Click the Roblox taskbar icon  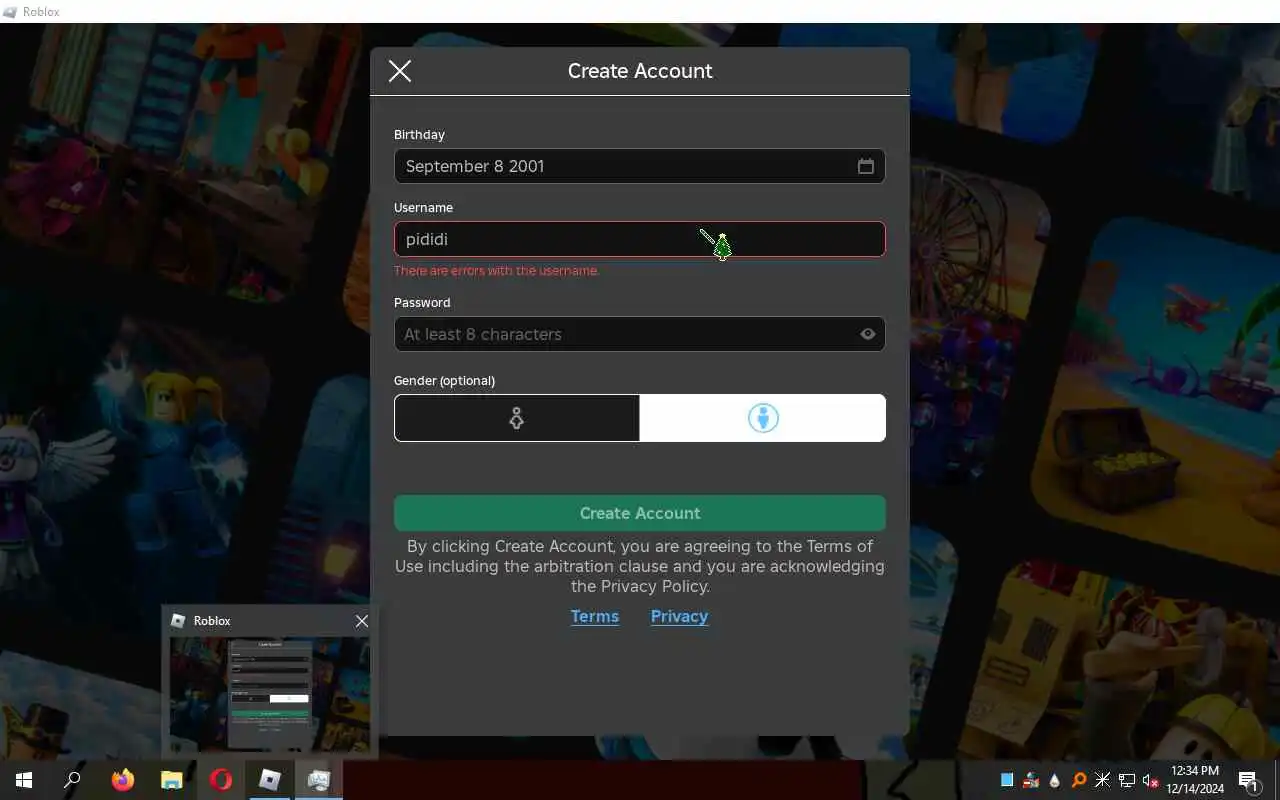pyautogui.click(x=270, y=780)
